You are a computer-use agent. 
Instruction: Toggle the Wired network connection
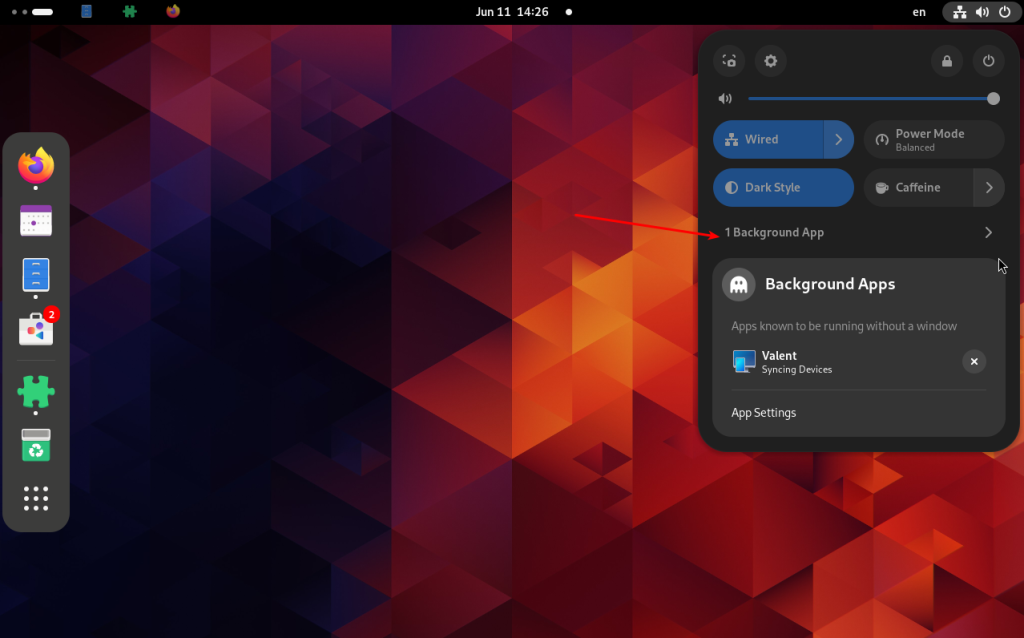(769, 139)
